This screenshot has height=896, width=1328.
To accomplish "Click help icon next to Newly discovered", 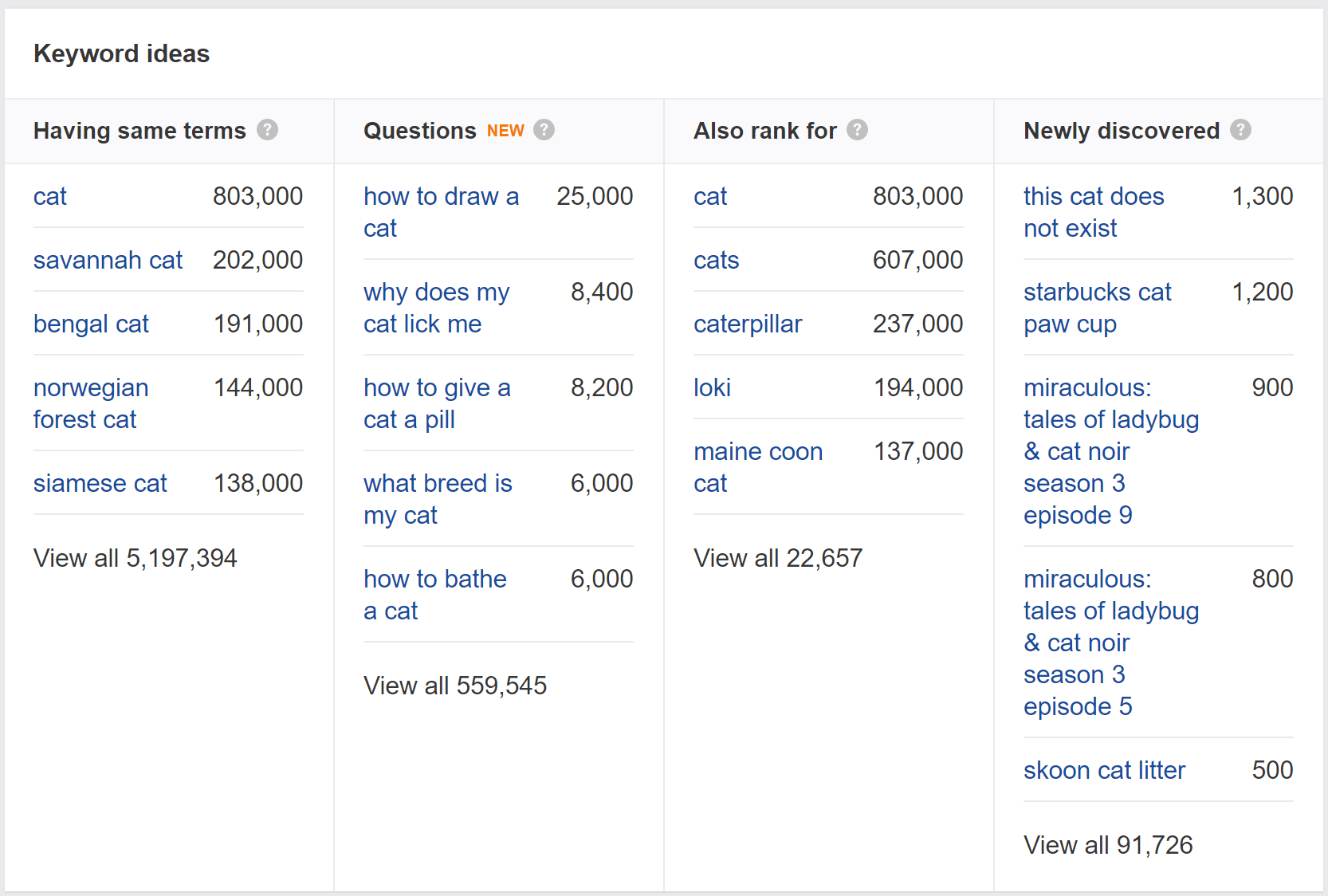I will (1240, 130).
